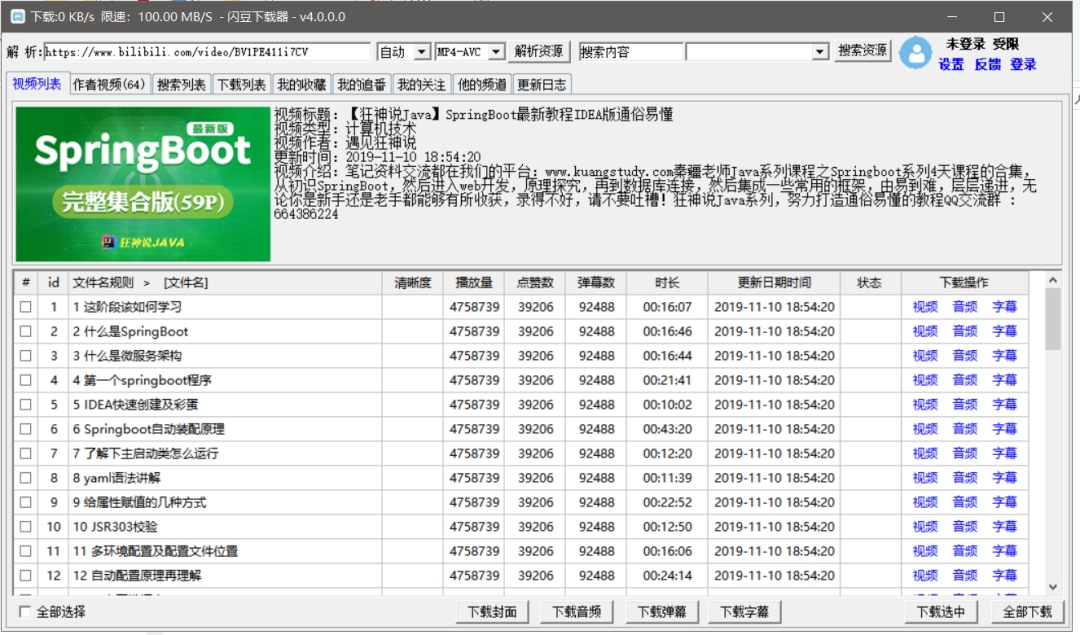1080x635 pixels.
Task: Click scrollbar up arrow of video list
Action: (x=1052, y=280)
